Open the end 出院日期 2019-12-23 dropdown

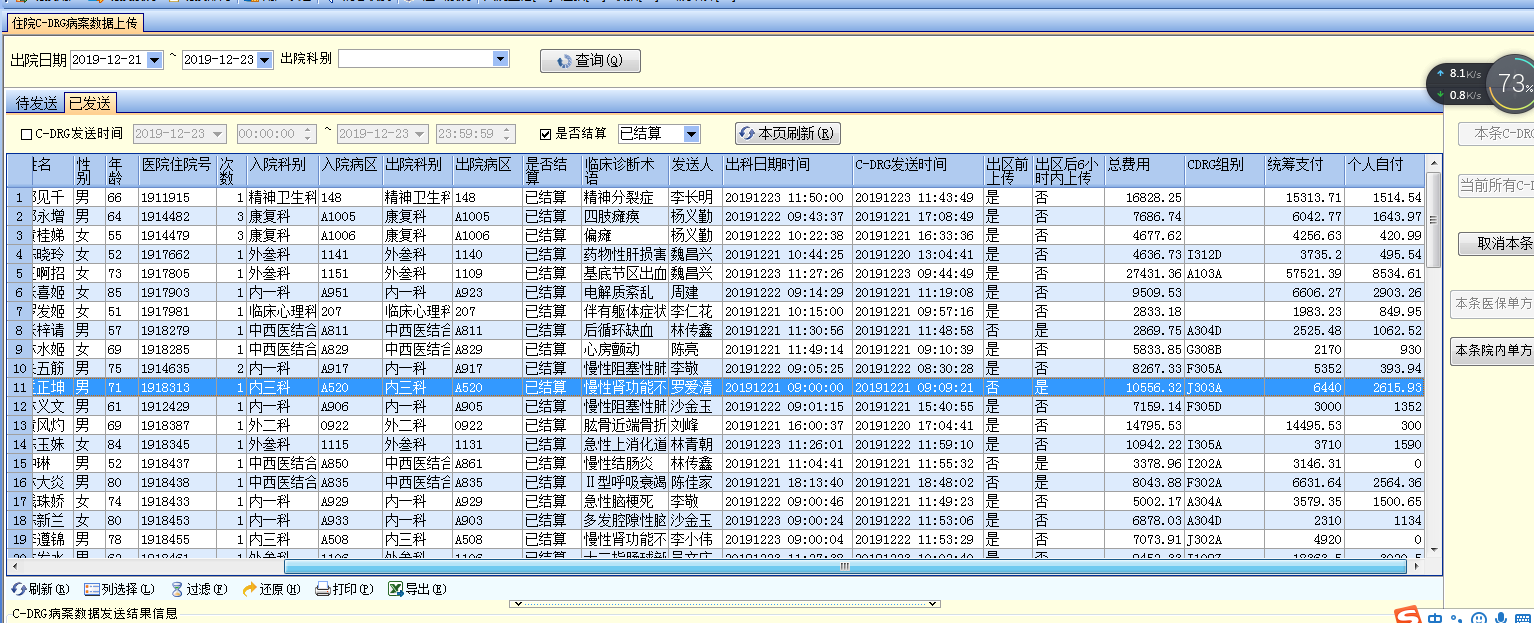tap(265, 60)
